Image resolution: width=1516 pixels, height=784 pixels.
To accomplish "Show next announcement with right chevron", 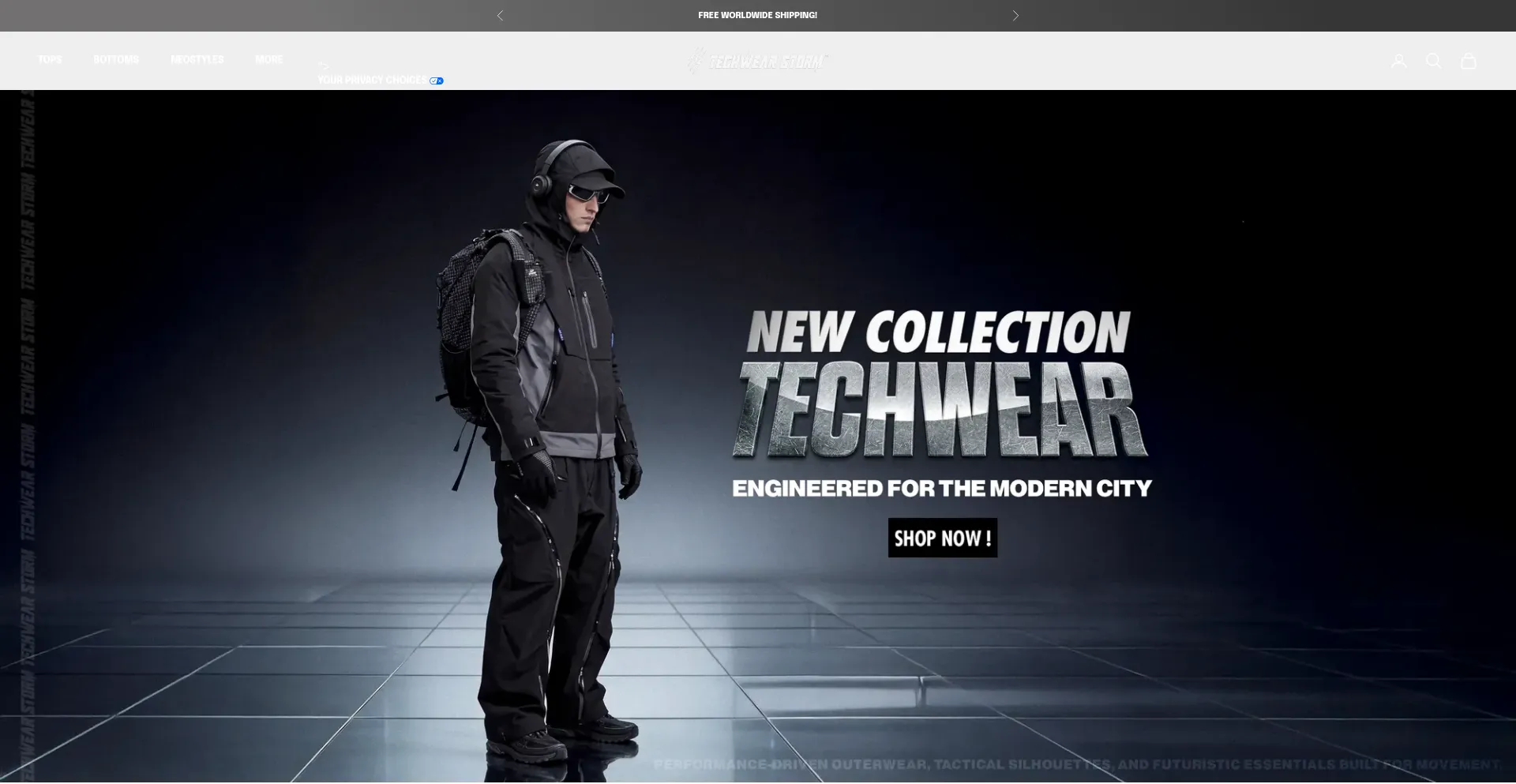I will [1015, 16].
